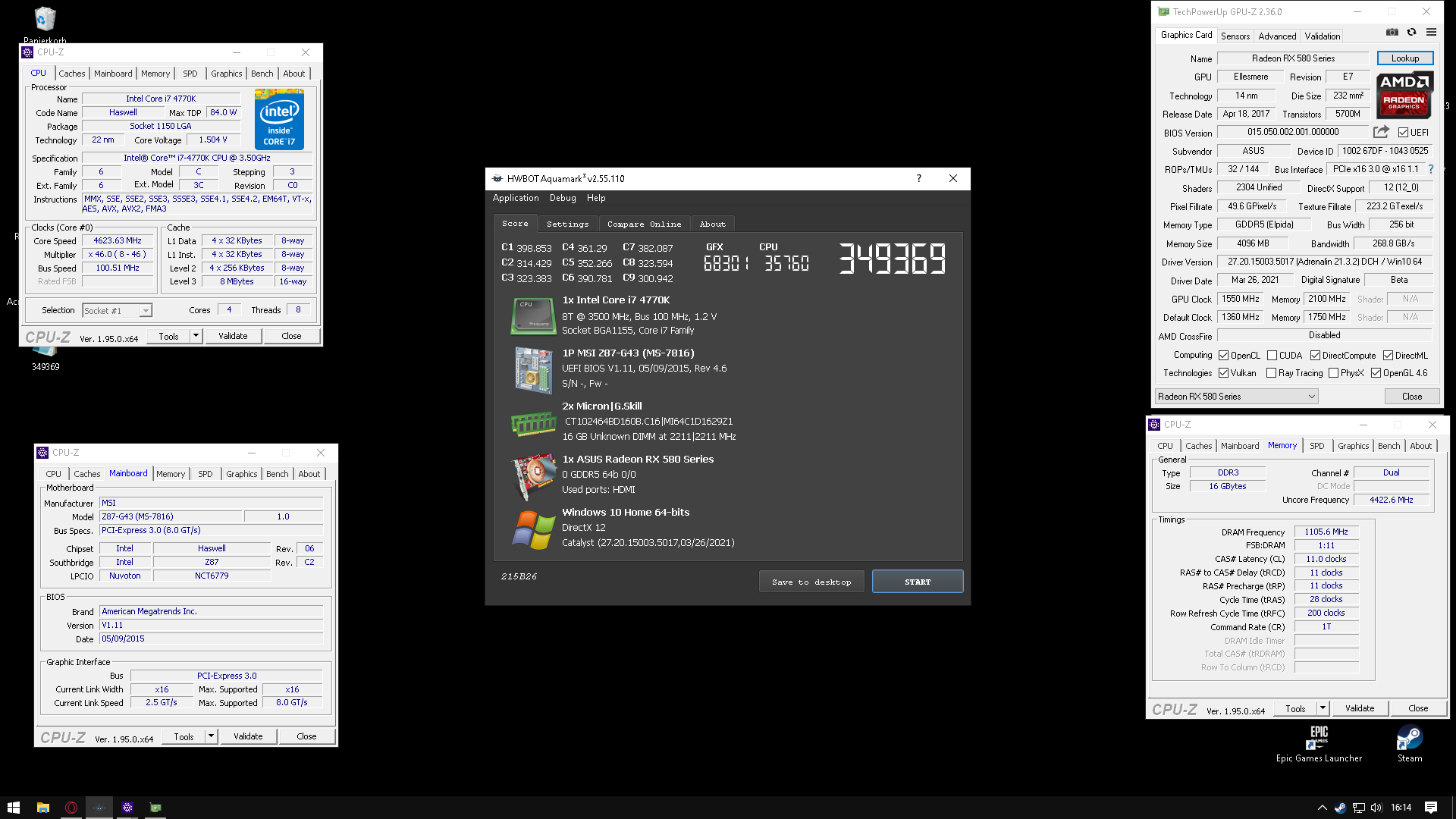
Task: Toggle the DirectCompute checkbox
Action: click(x=1315, y=356)
